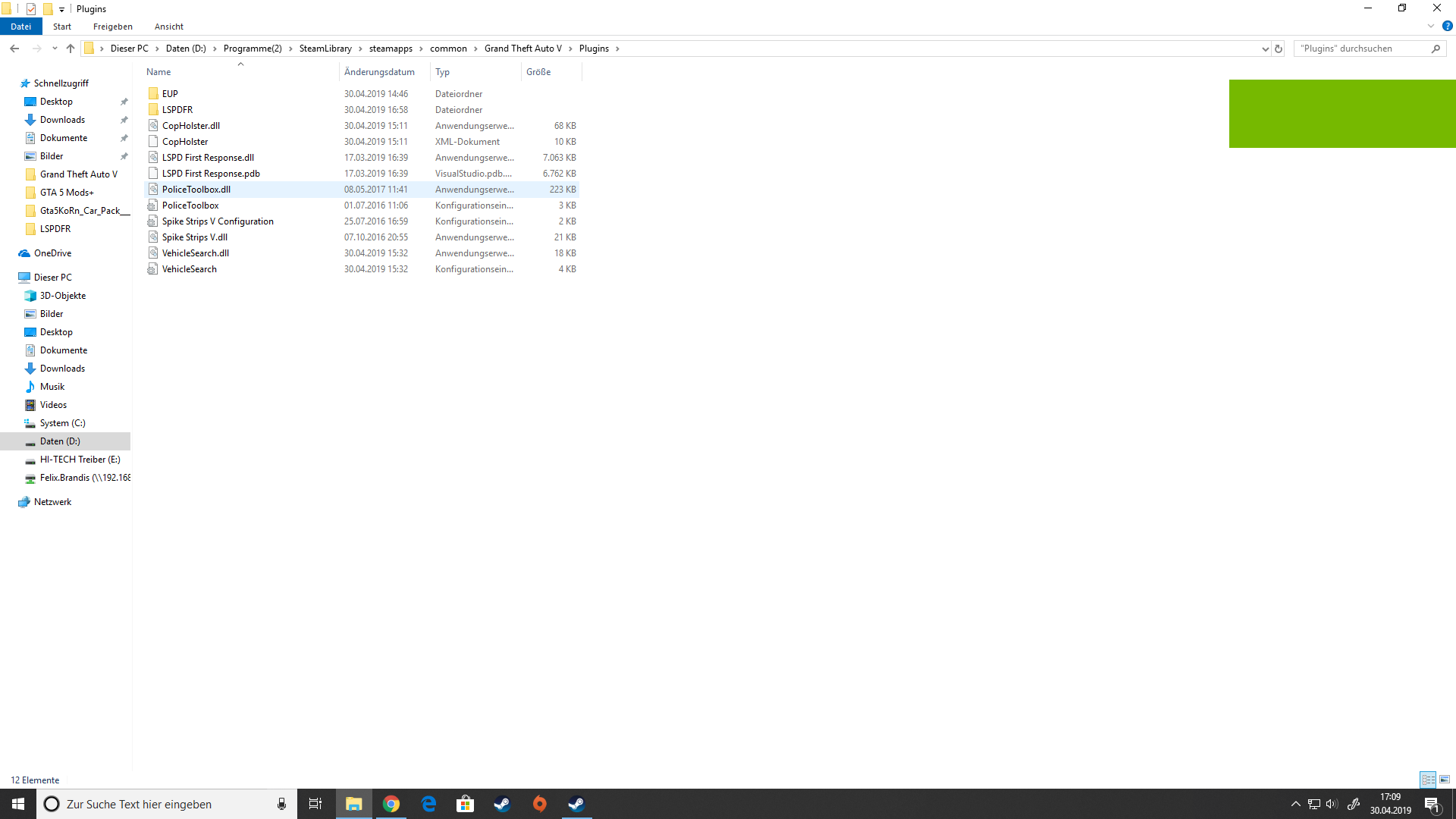Click the green NVIDIA overlay rectangle
The height and width of the screenshot is (819, 1456).
point(1342,114)
